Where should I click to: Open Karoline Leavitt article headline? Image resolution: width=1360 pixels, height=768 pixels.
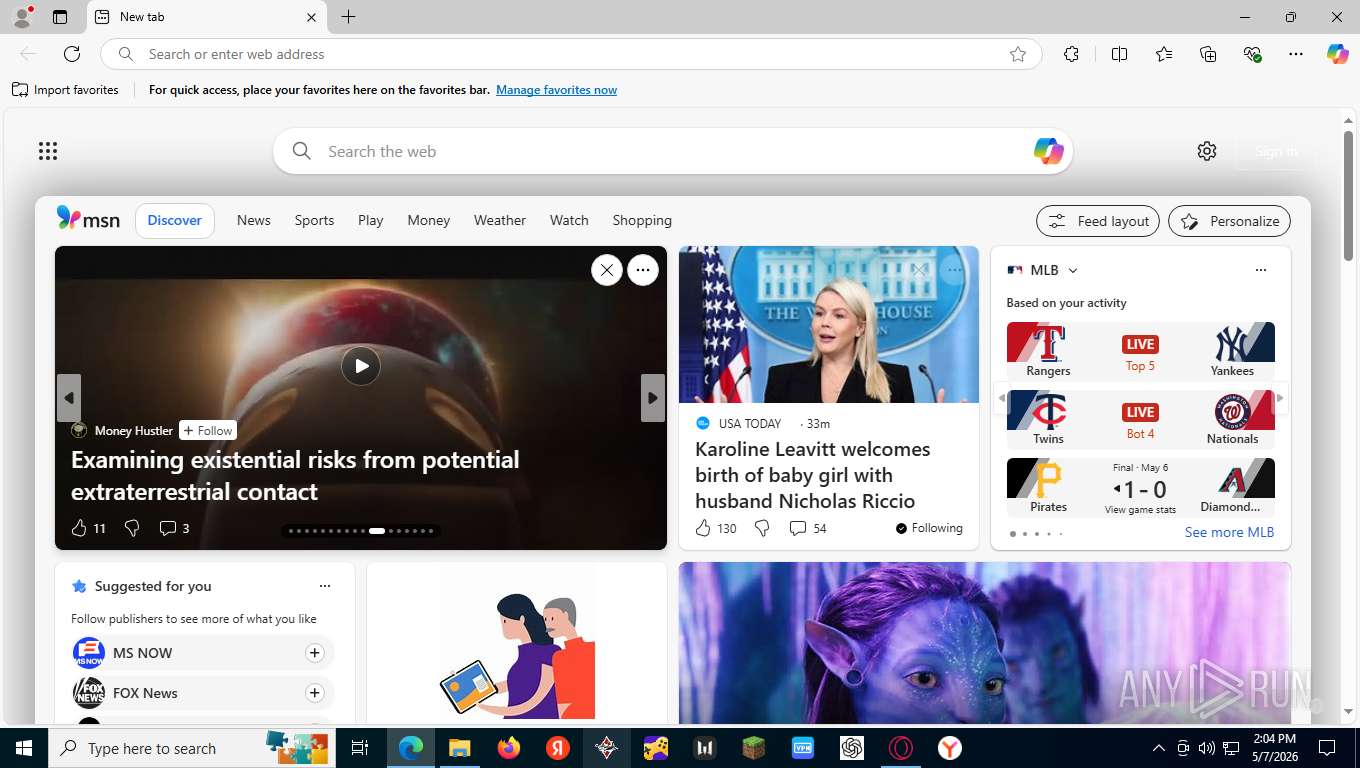pyautogui.click(x=812, y=475)
